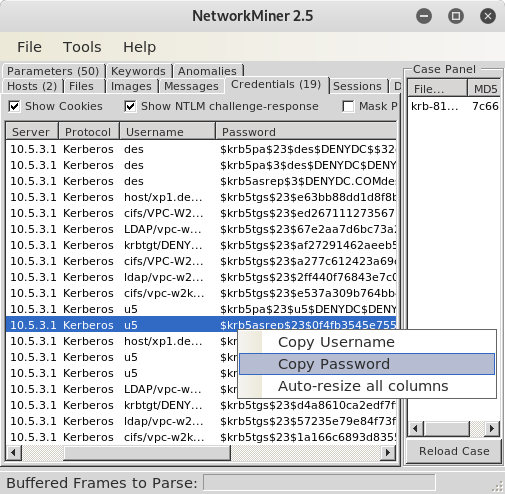The width and height of the screenshot is (505, 494).
Task: Sort by the Password column header
Action: click(x=306, y=132)
